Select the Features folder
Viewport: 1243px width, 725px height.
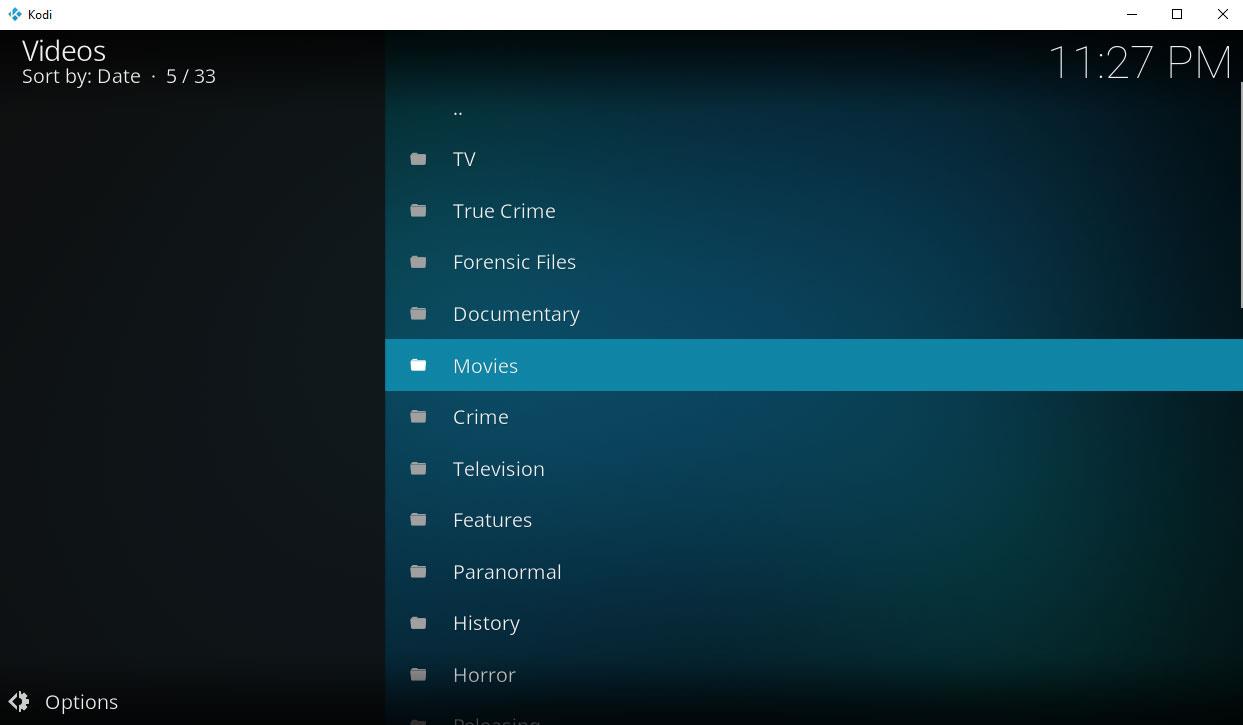(492, 520)
